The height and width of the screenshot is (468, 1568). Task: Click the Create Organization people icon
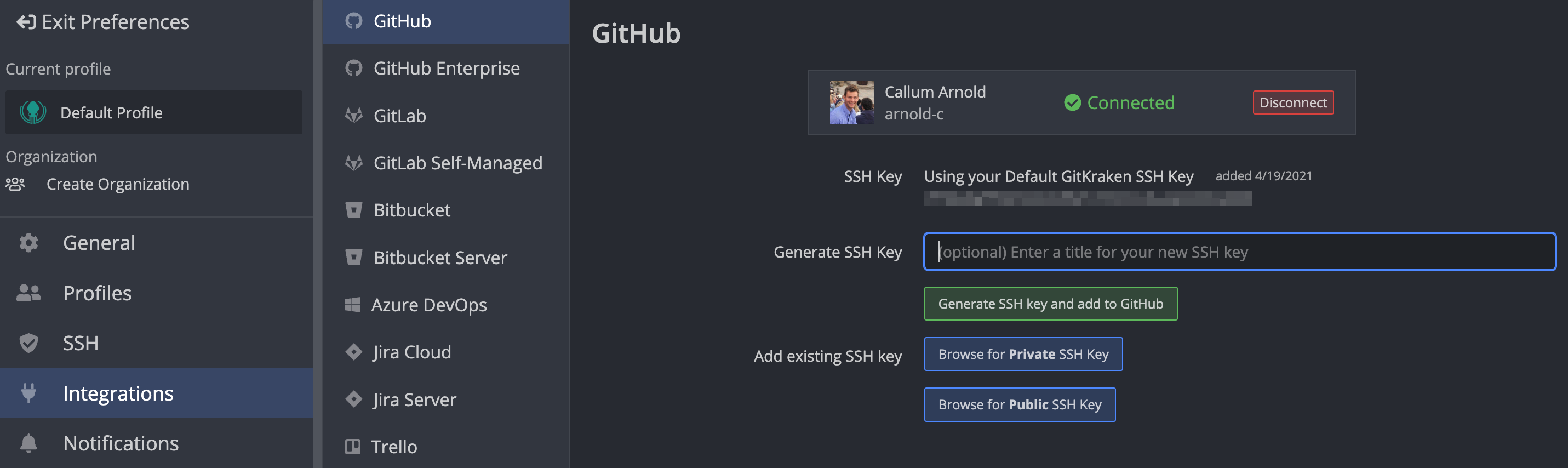[x=15, y=184]
